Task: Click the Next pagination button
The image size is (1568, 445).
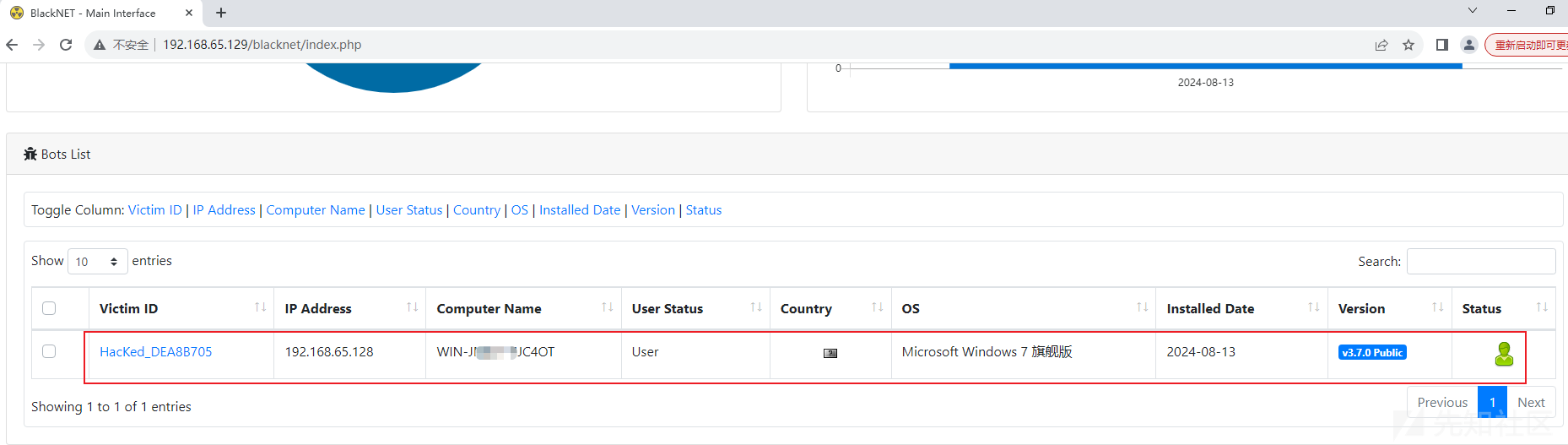Action: [x=1531, y=402]
